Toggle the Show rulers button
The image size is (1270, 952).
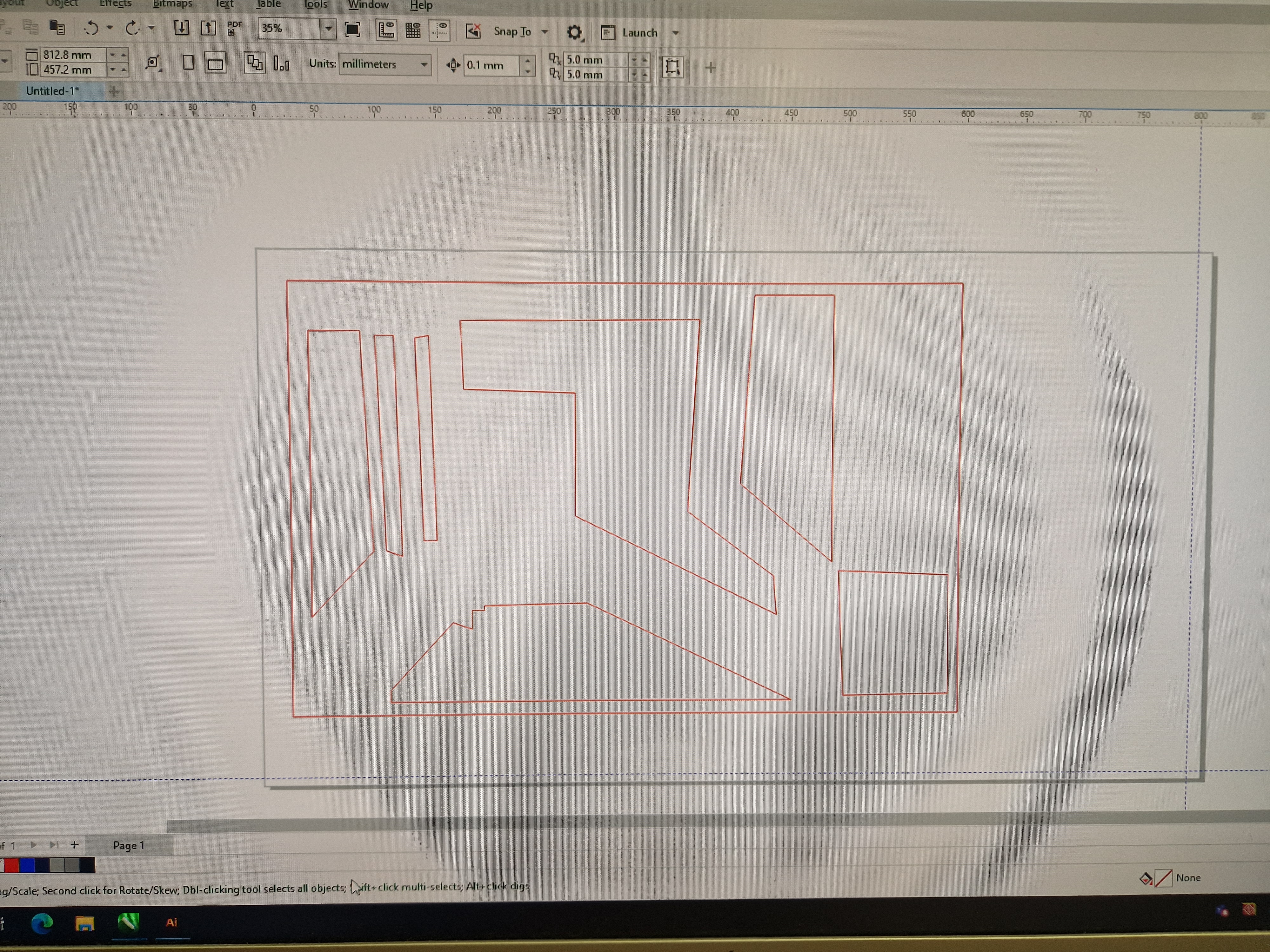(x=386, y=30)
